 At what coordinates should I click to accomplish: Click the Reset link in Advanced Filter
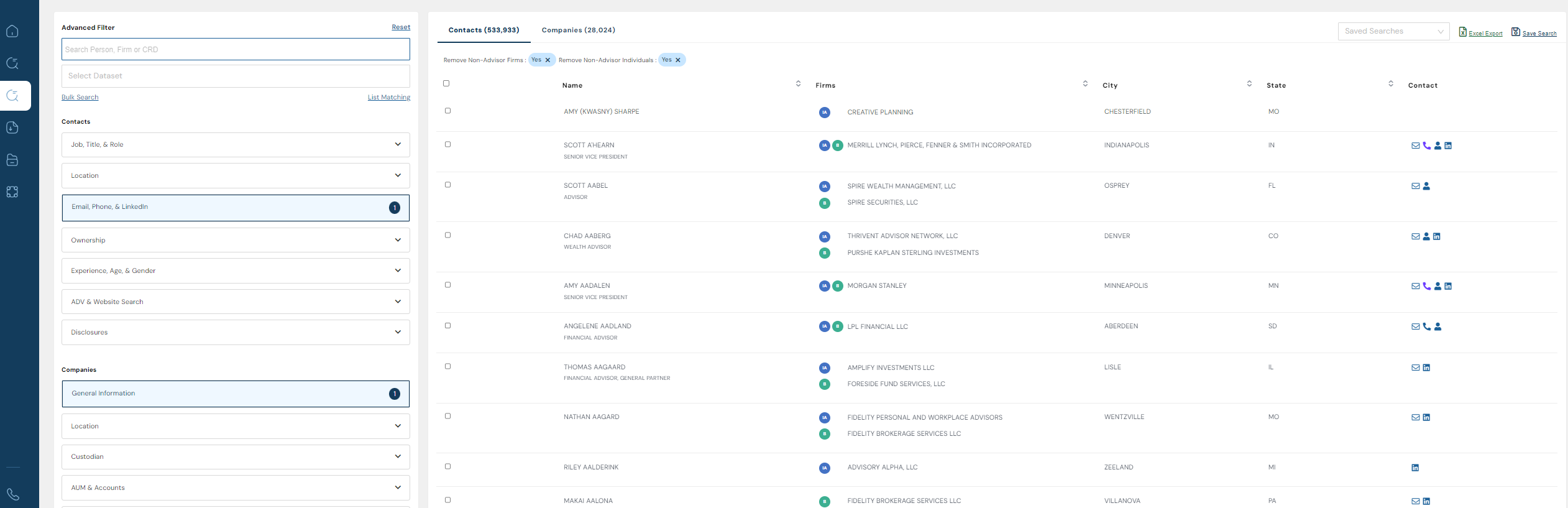tap(401, 27)
